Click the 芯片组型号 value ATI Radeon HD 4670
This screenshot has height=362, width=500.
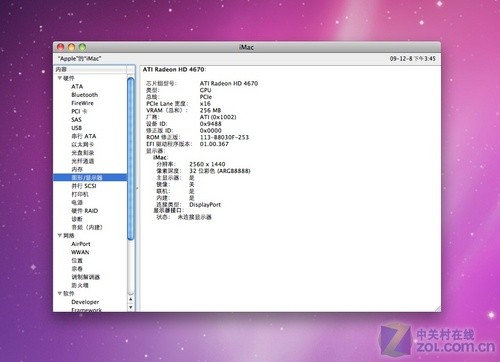(x=229, y=83)
